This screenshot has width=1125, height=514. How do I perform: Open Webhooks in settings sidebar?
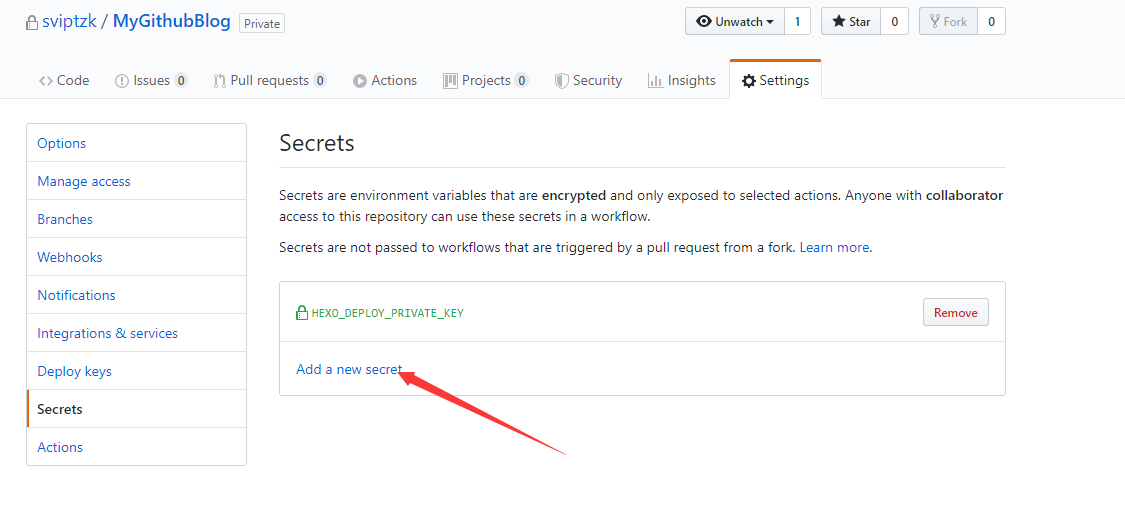(x=70, y=257)
